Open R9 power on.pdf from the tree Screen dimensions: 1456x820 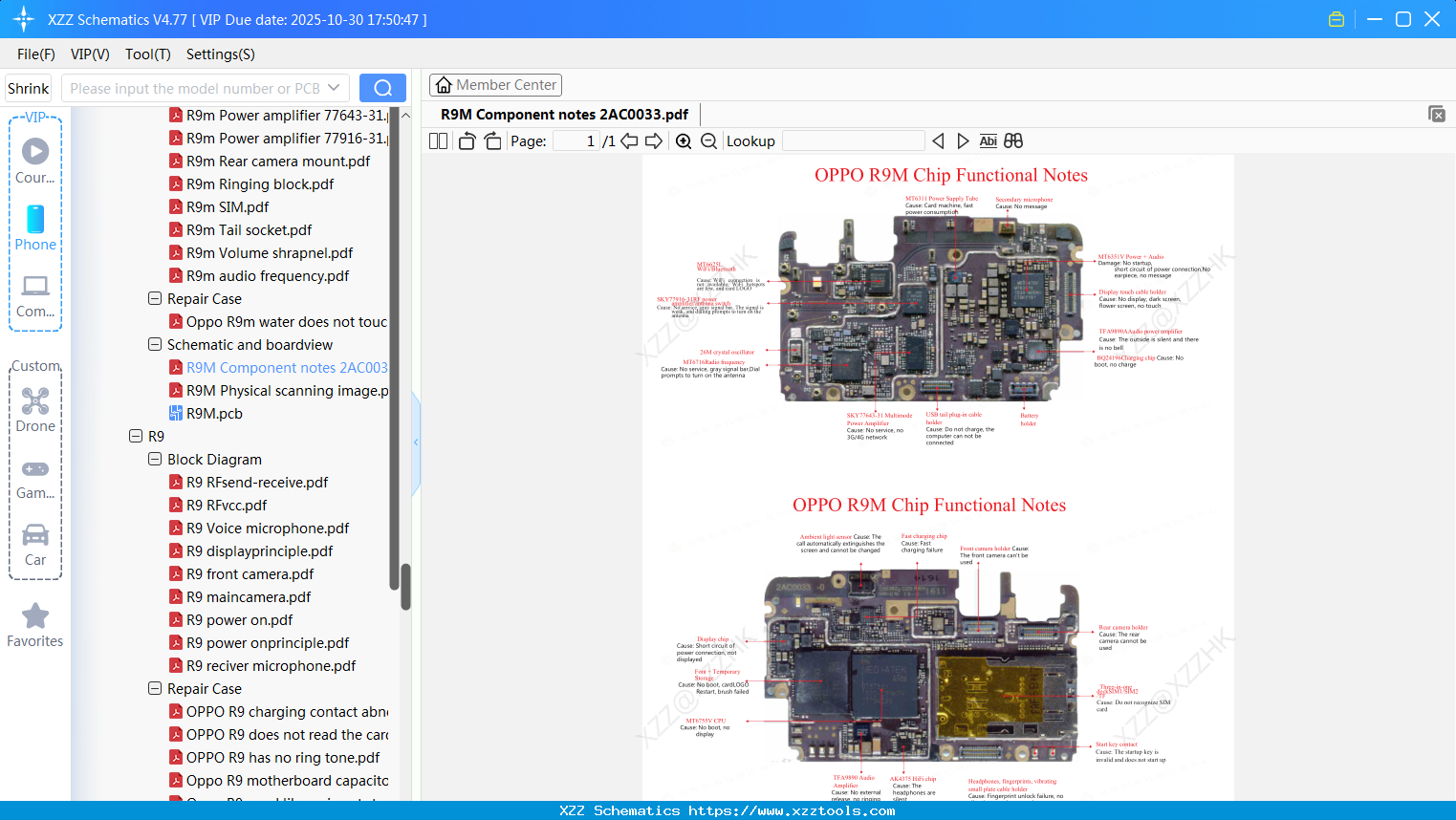click(238, 619)
